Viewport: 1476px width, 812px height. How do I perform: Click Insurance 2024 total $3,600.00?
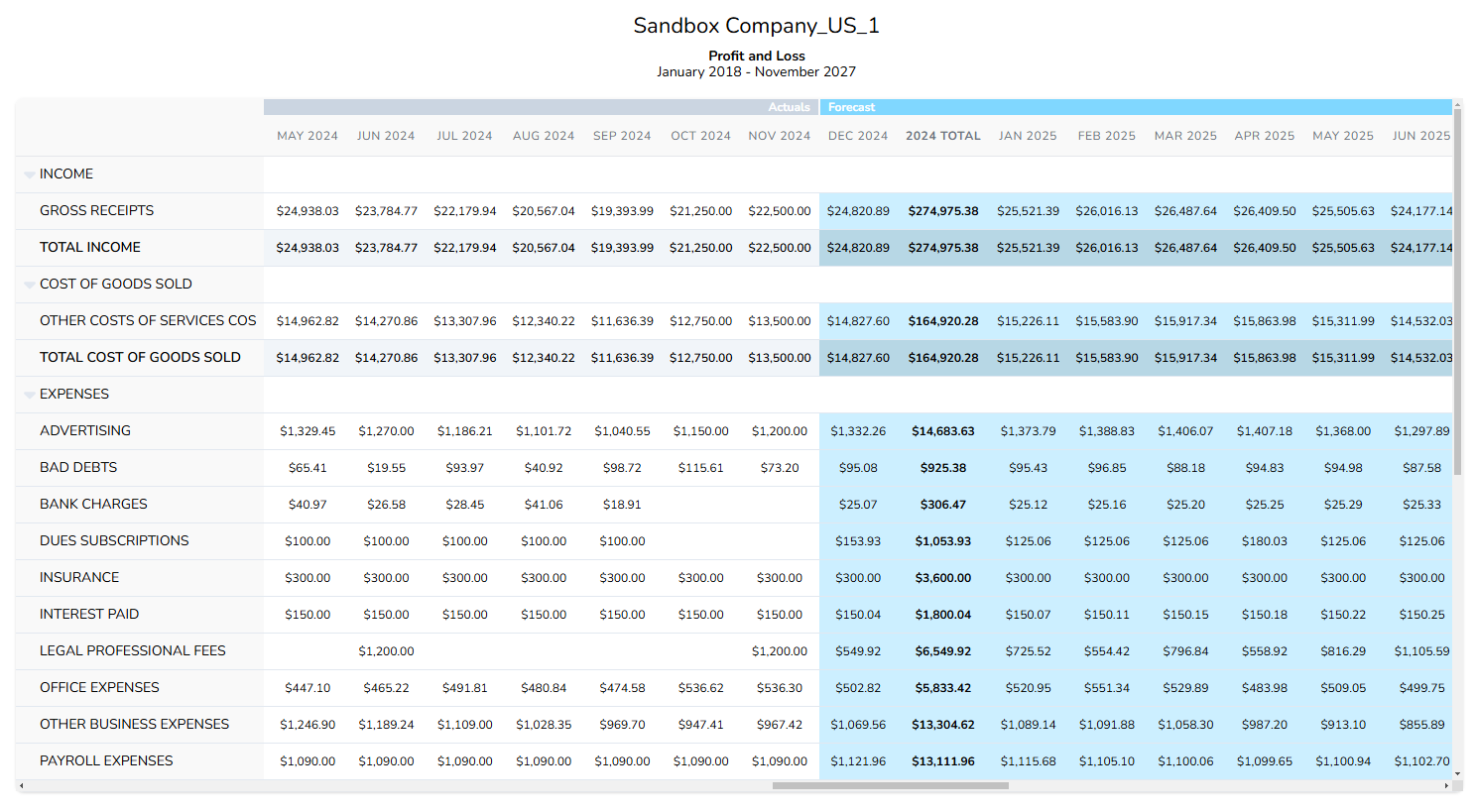tap(943, 578)
